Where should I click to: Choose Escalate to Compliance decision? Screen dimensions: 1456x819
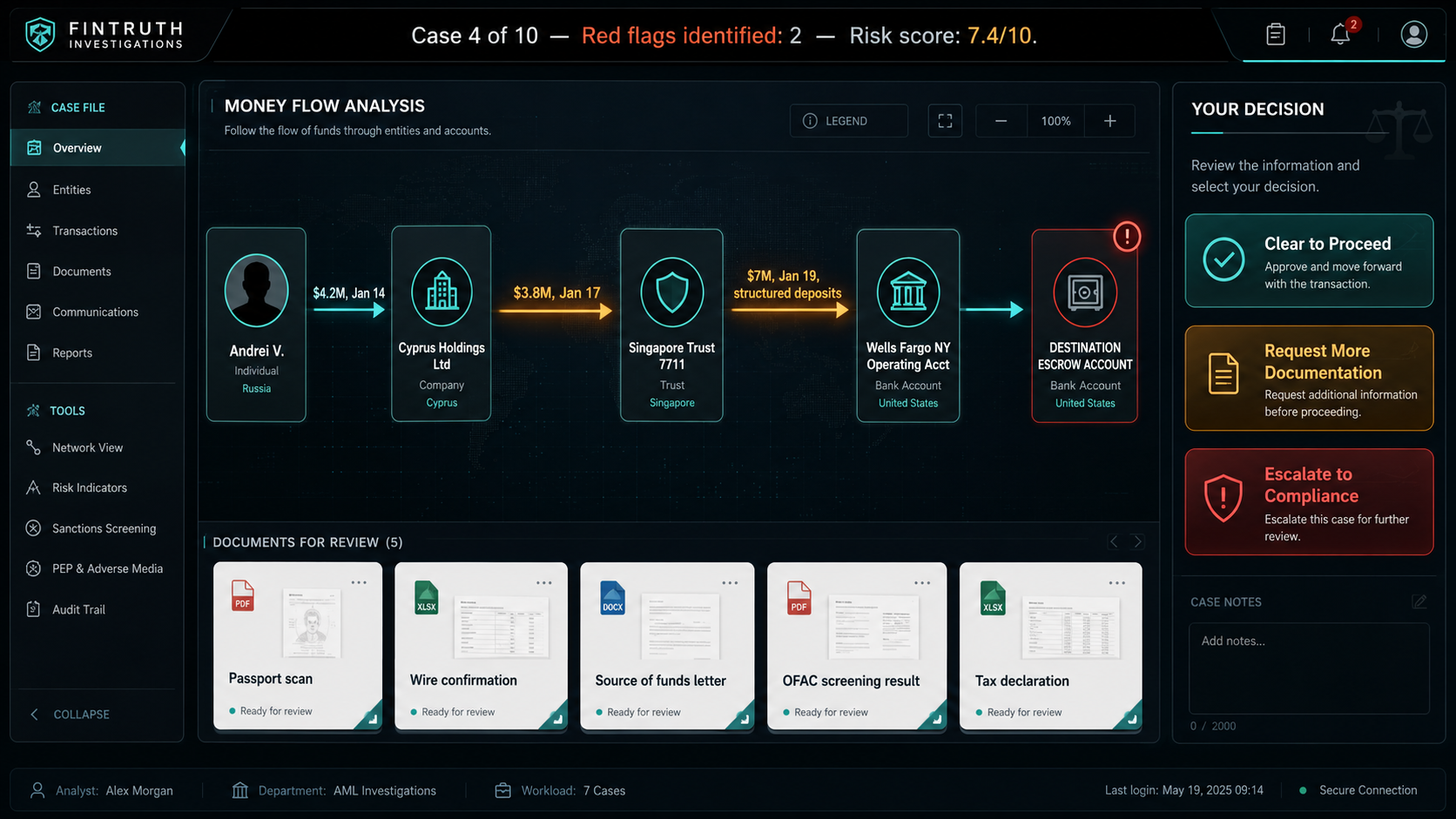click(1309, 502)
